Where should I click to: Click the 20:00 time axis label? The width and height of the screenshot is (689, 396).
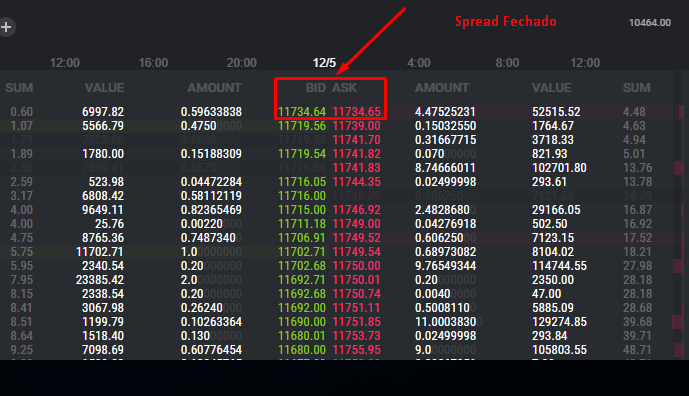pyautogui.click(x=242, y=63)
